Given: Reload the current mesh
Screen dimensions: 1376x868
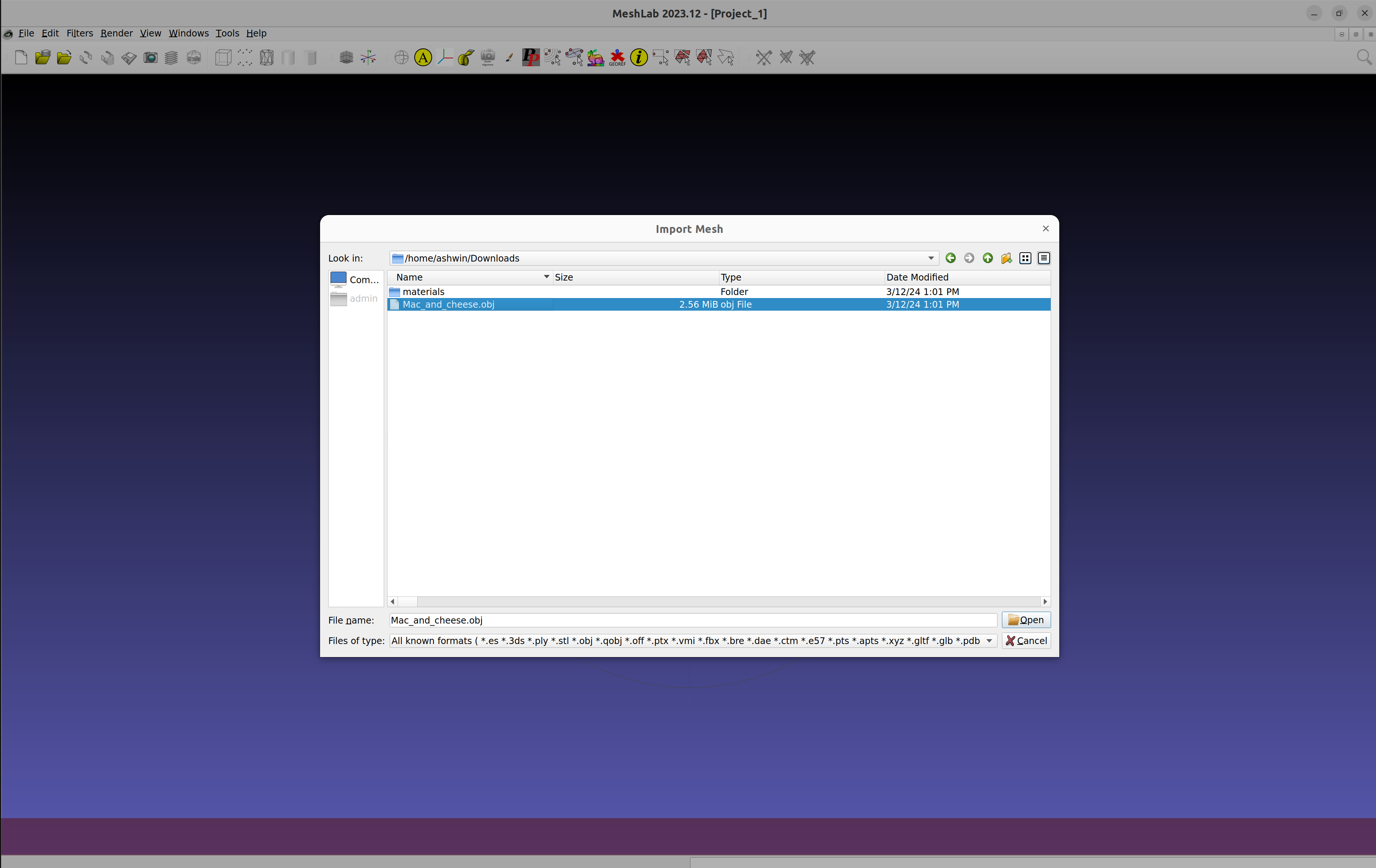Looking at the screenshot, I should coord(85,57).
